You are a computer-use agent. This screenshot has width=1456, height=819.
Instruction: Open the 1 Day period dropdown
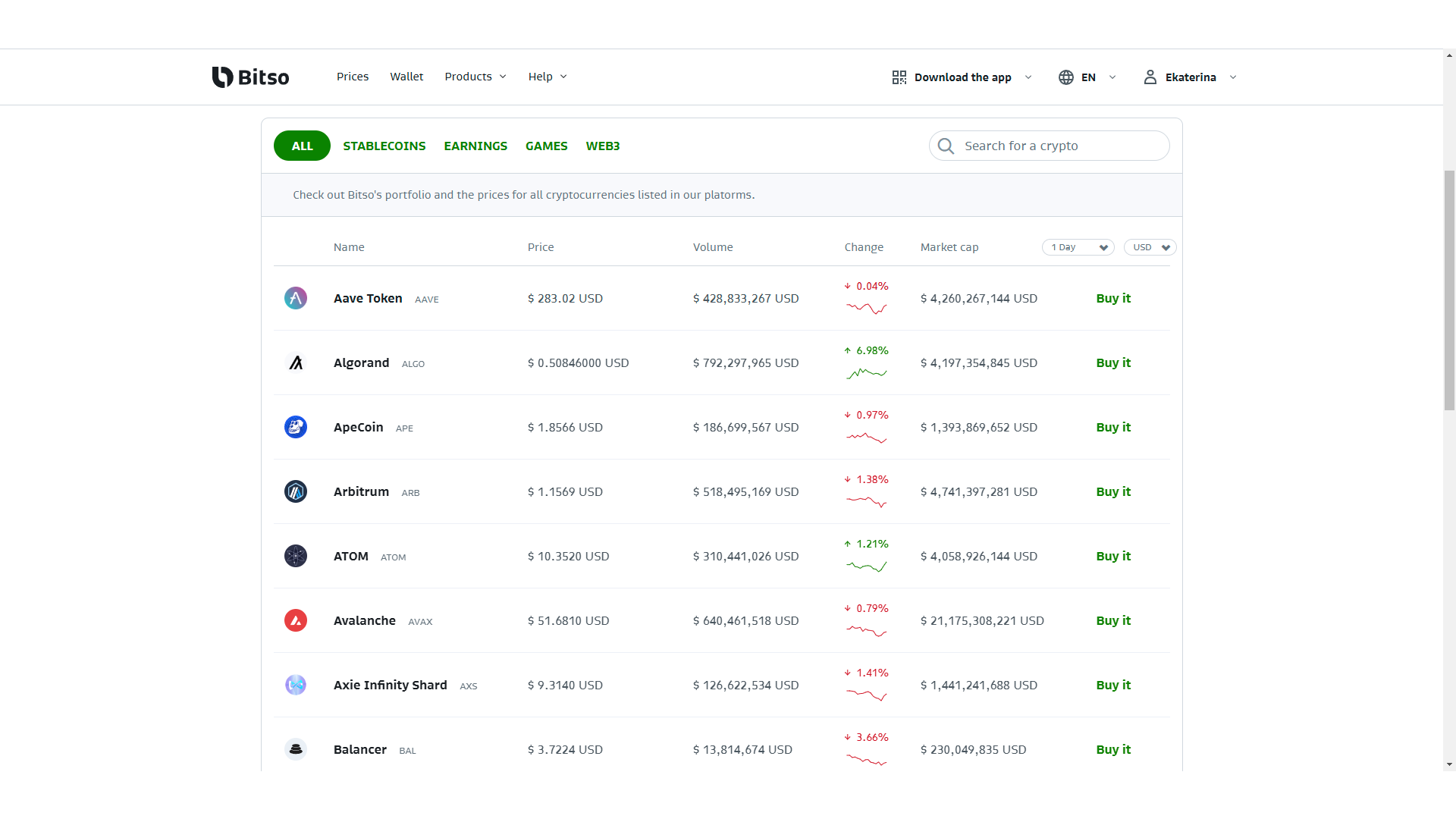coord(1078,247)
